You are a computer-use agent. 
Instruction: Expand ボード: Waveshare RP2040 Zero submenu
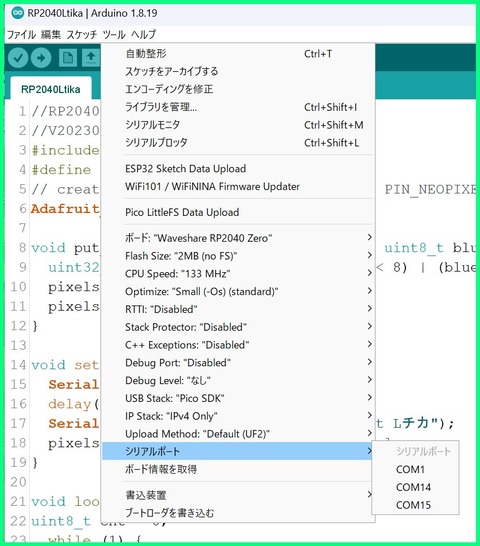tap(238, 238)
